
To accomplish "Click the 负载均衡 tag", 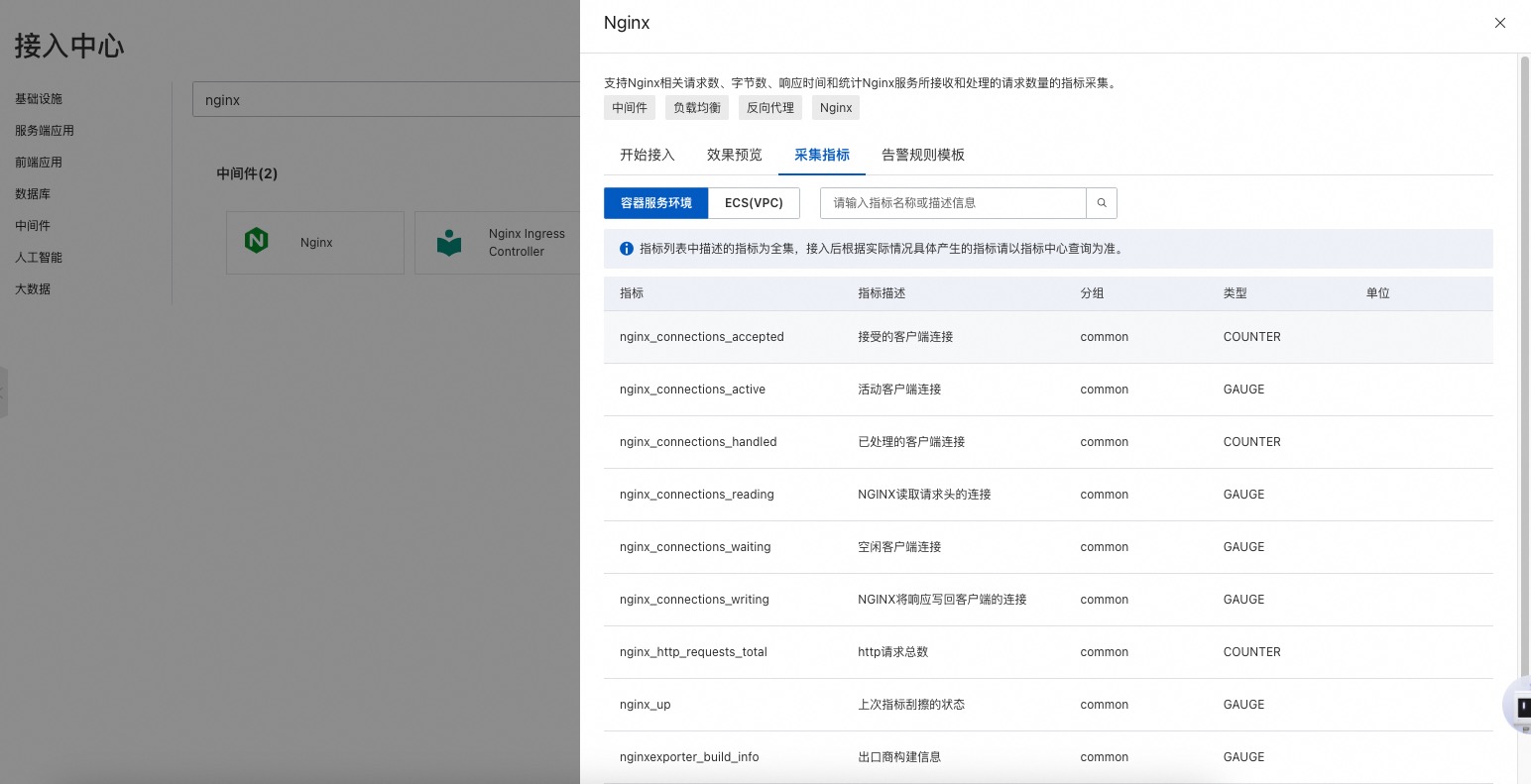I will 696,108.
